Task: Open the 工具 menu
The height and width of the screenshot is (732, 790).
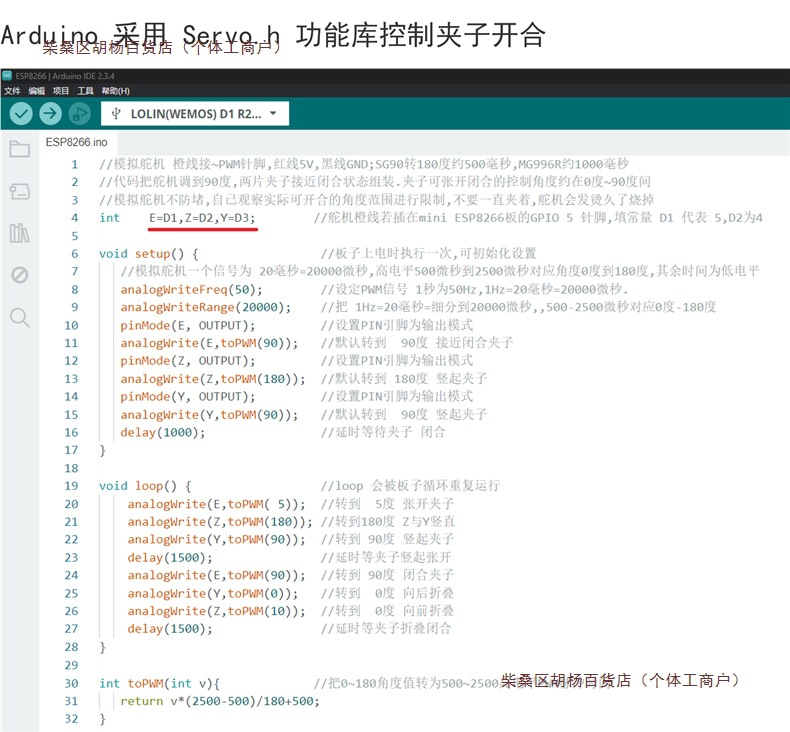Action: click(x=85, y=91)
